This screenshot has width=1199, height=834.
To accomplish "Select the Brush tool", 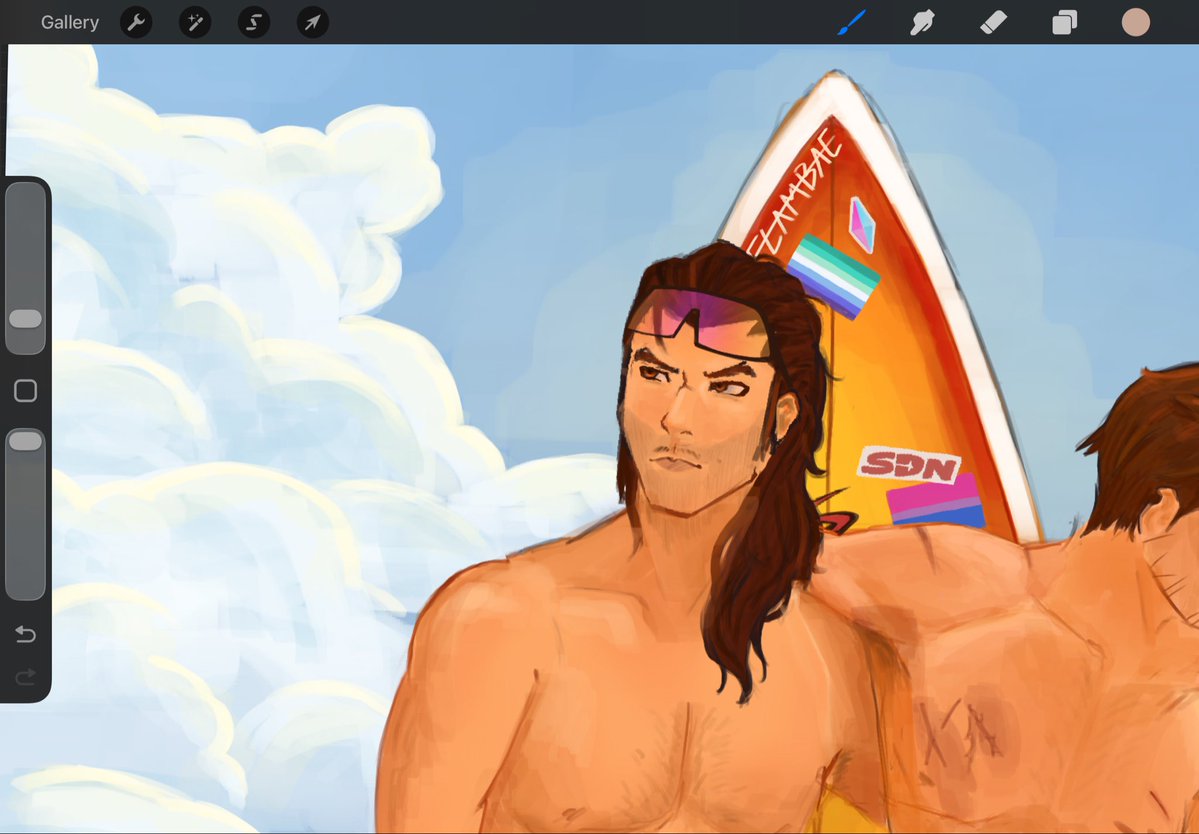I will pyautogui.click(x=852, y=22).
